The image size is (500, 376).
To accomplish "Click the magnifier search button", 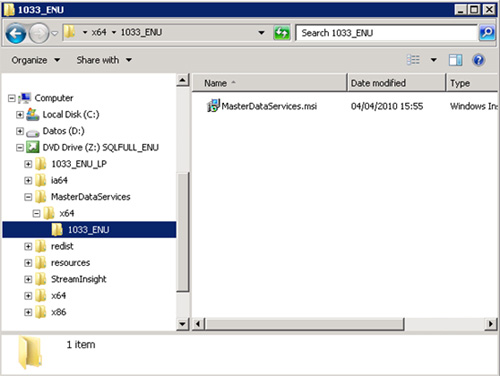I will pyautogui.click(x=487, y=33).
